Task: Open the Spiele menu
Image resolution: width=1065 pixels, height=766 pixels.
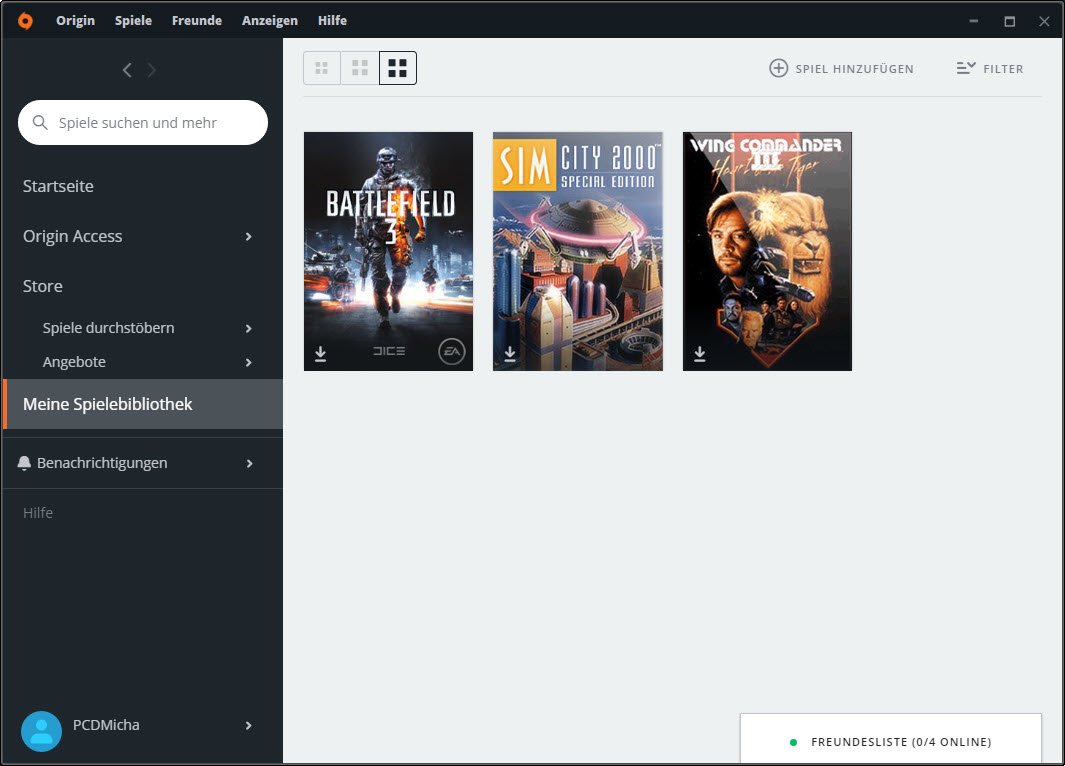Action: 133,20
